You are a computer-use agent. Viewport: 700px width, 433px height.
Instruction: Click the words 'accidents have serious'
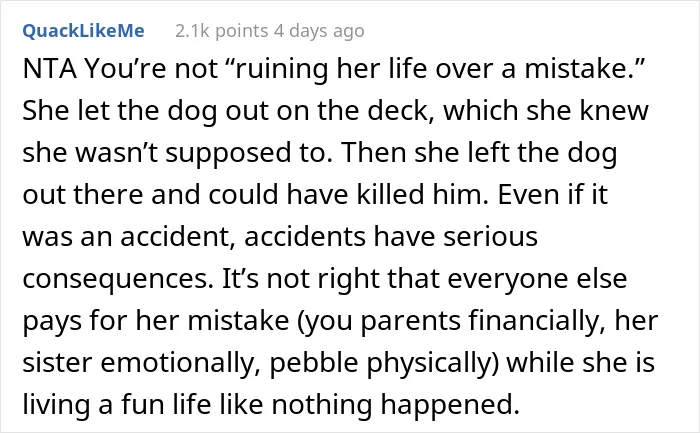click(391, 237)
